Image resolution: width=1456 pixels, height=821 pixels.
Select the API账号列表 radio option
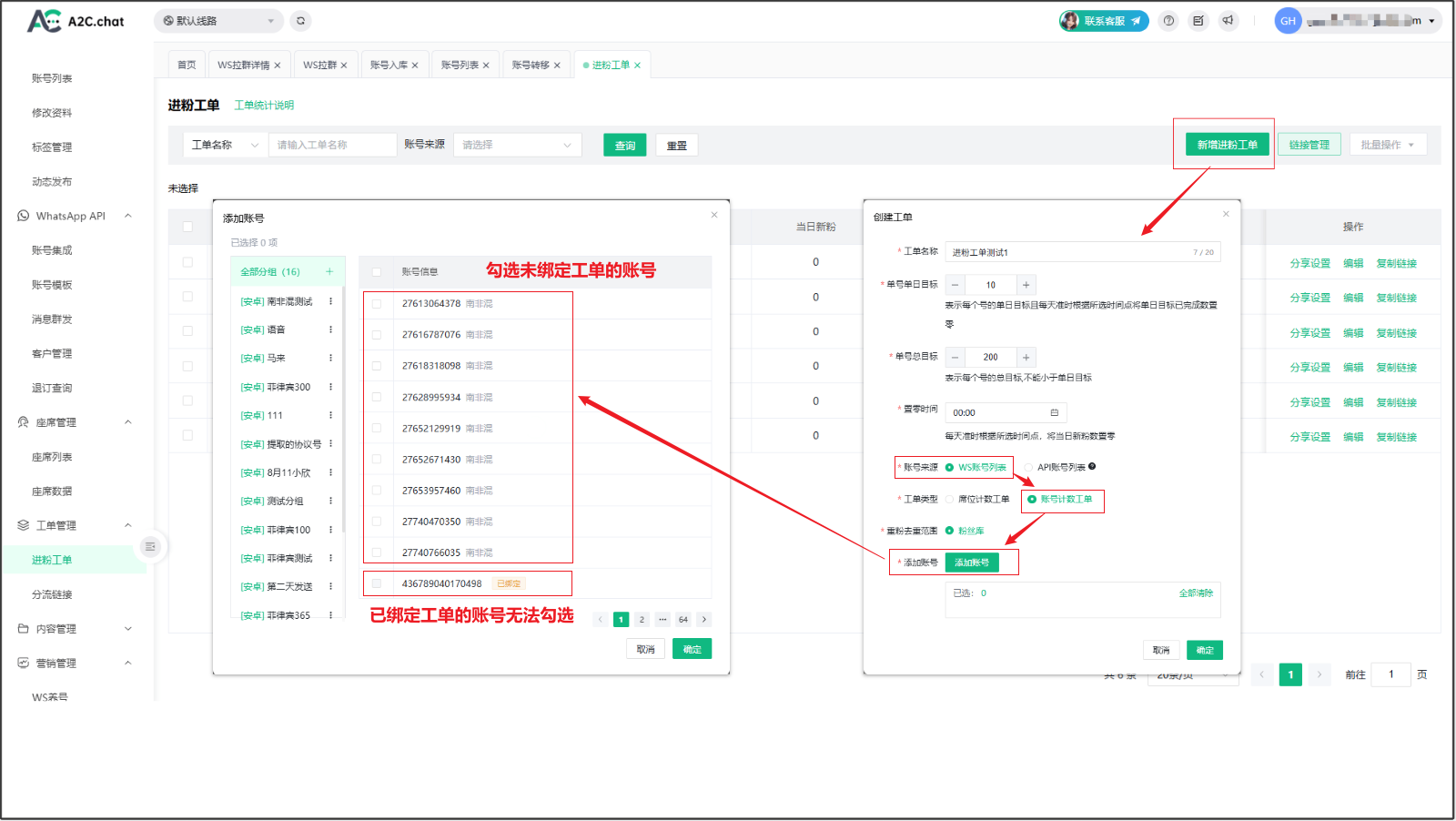click(x=1028, y=468)
